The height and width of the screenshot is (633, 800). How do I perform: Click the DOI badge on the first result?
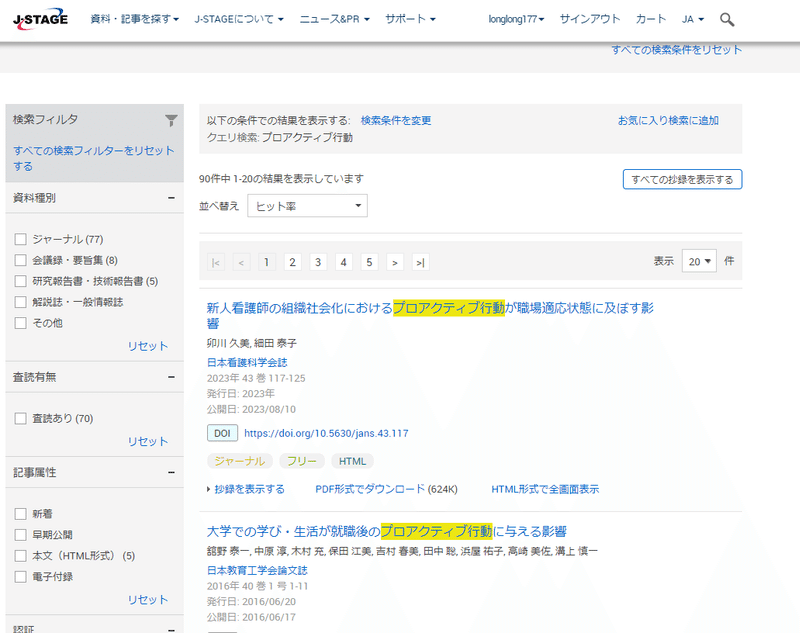(x=222, y=433)
